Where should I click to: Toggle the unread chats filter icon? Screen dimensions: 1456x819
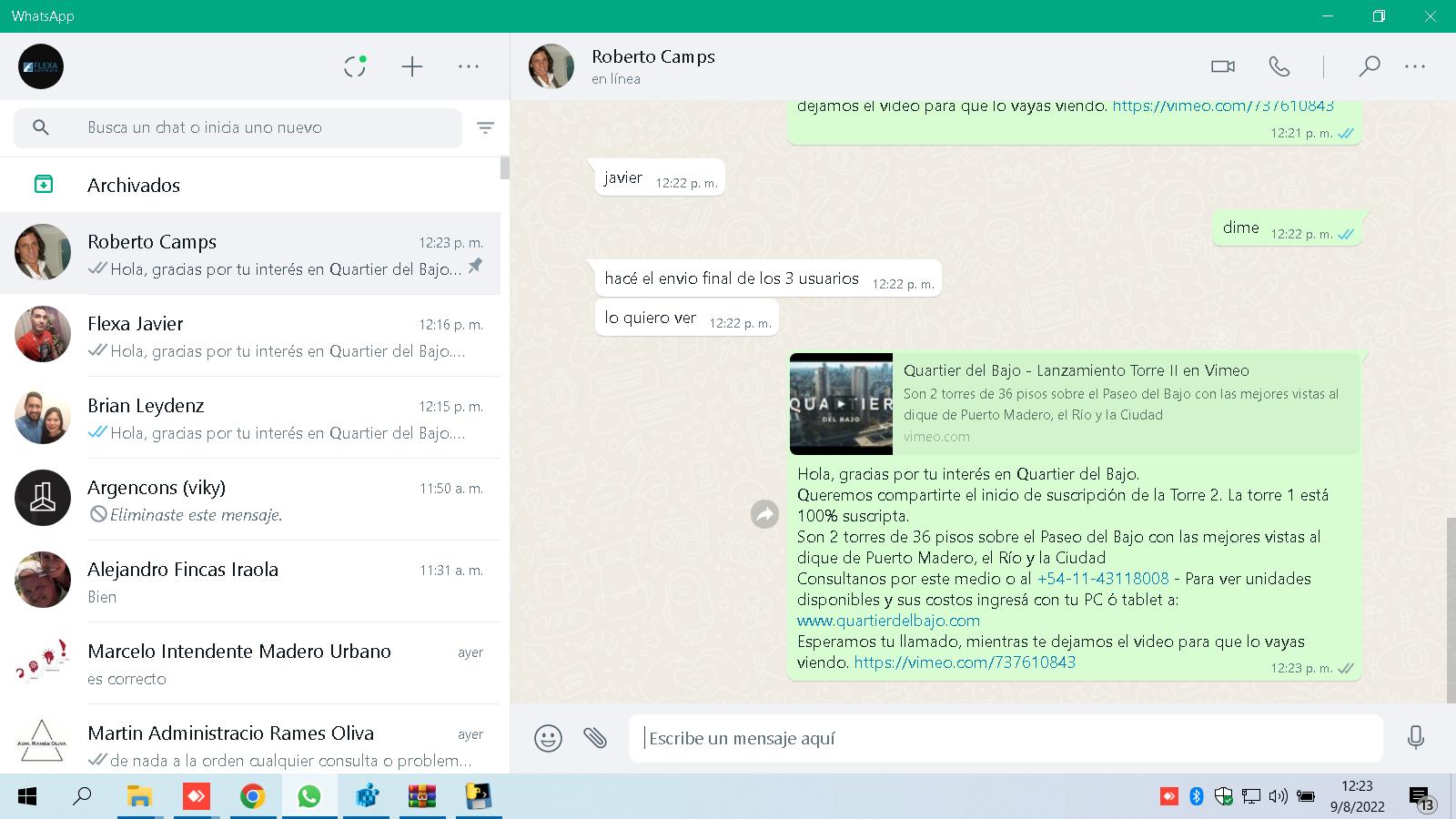pyautogui.click(x=486, y=127)
